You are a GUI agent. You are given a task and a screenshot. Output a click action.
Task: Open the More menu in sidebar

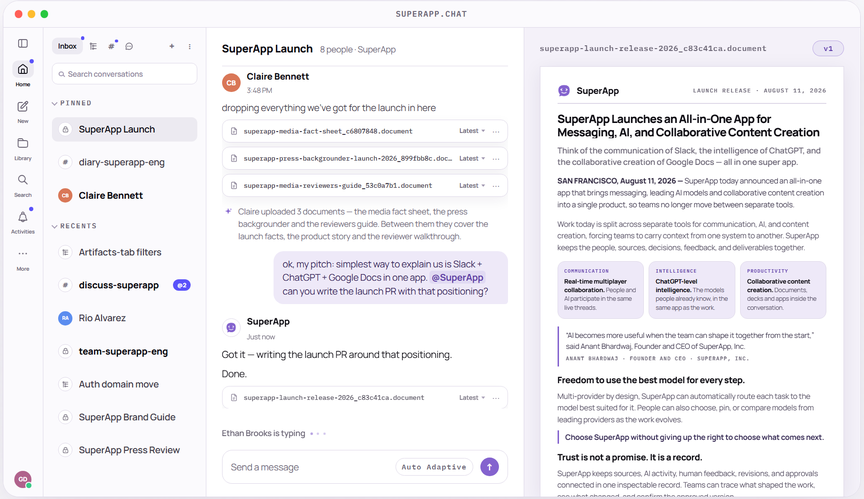pyautogui.click(x=23, y=254)
